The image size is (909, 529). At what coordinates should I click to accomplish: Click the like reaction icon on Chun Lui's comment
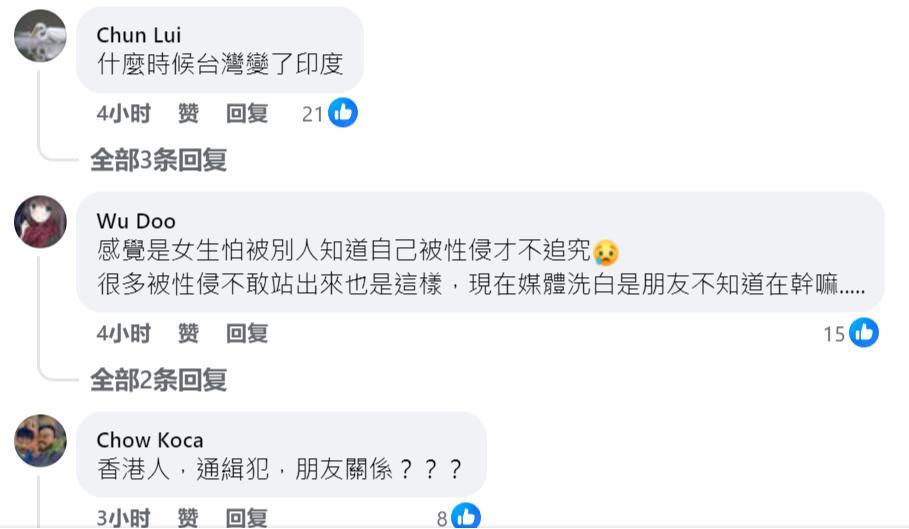click(343, 113)
